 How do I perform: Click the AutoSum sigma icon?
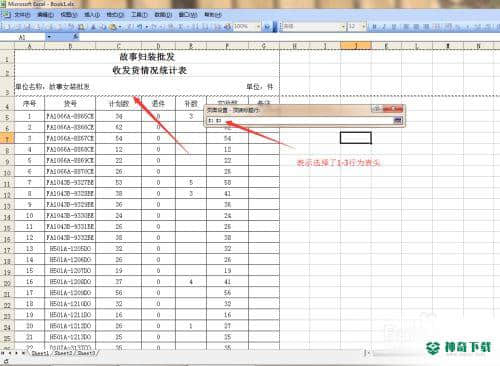180,26
